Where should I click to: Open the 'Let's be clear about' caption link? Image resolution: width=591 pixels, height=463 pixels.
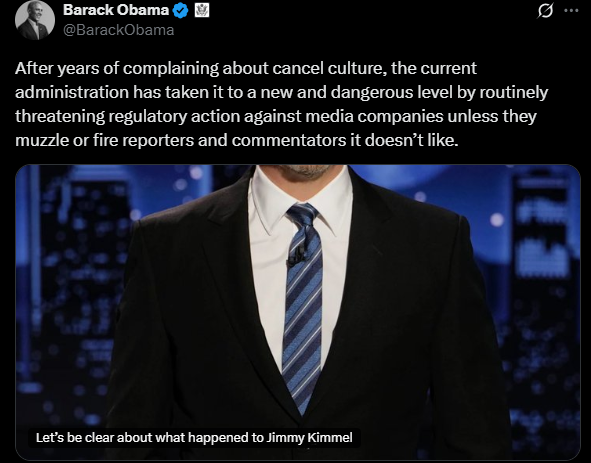194,438
